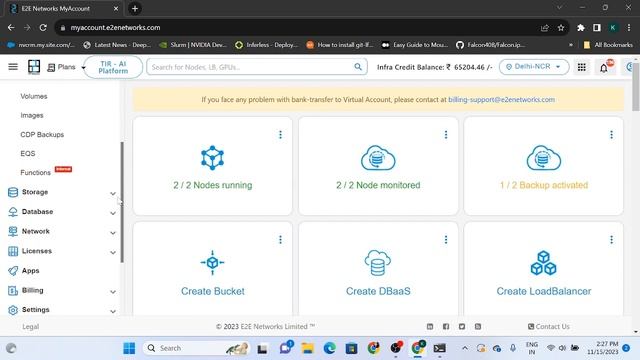Click the Create DBaaS label
The width and height of the screenshot is (640, 360).
[378, 291]
